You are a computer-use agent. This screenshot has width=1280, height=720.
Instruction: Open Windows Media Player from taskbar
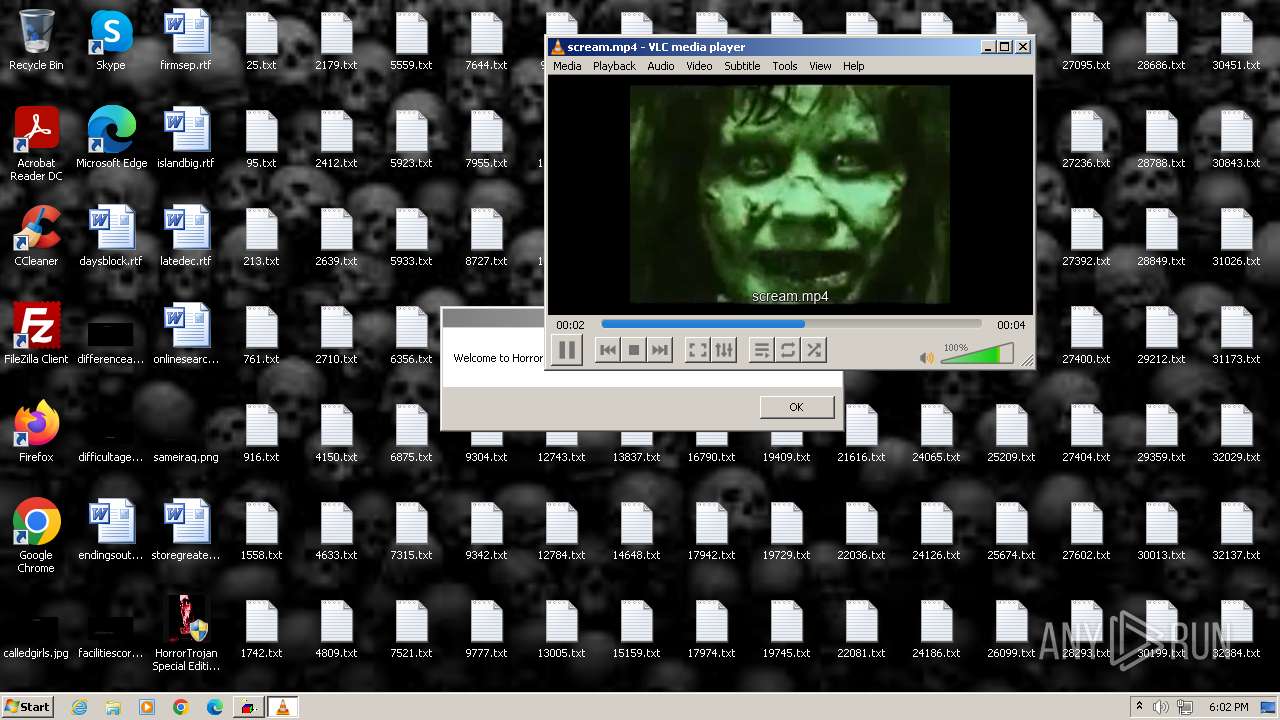(147, 707)
